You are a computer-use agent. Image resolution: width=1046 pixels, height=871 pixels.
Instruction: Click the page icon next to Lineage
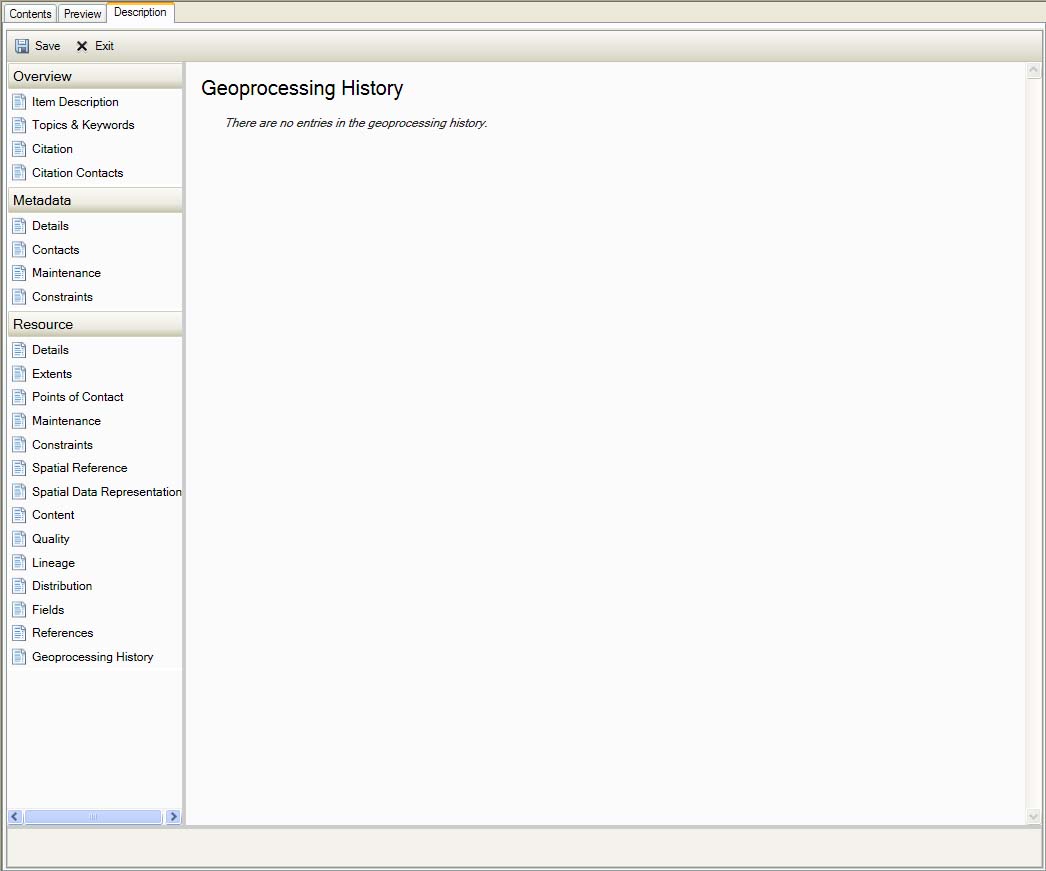coord(19,563)
